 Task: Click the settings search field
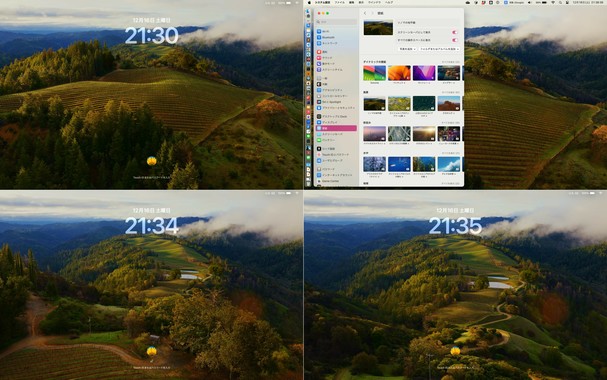336,22
